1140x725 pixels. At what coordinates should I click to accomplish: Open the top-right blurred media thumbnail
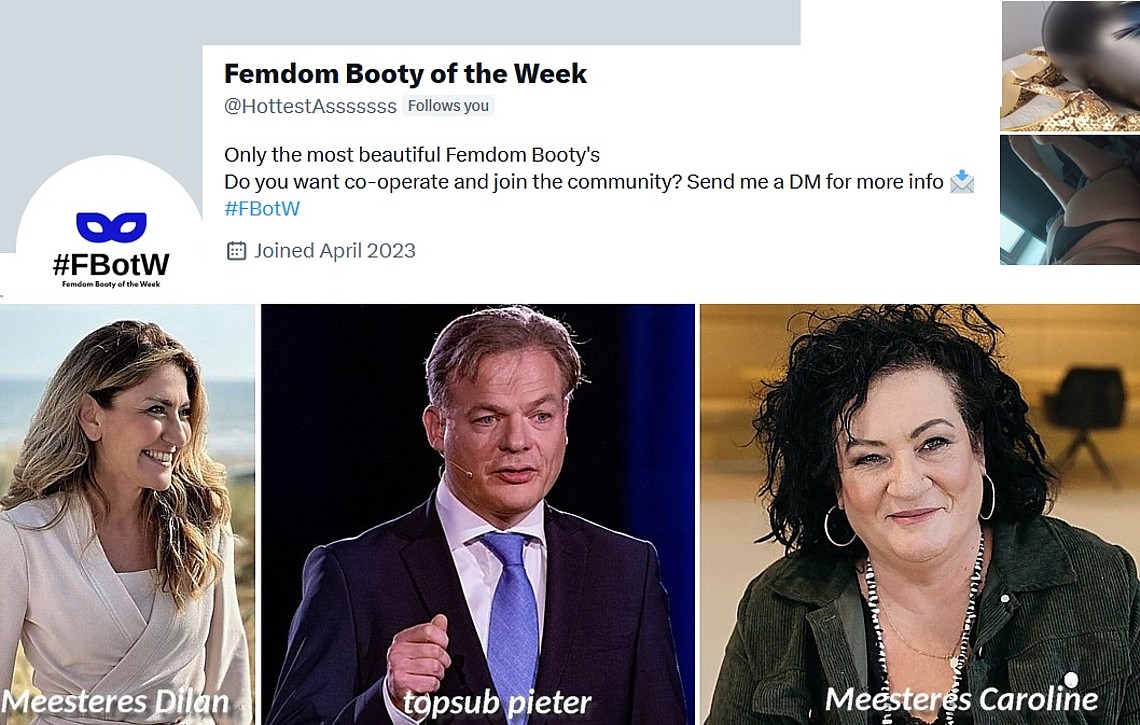(1069, 66)
